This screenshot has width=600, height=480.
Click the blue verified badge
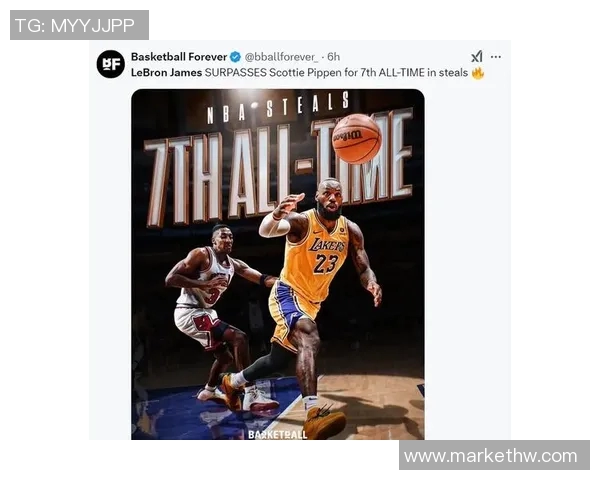pos(235,57)
